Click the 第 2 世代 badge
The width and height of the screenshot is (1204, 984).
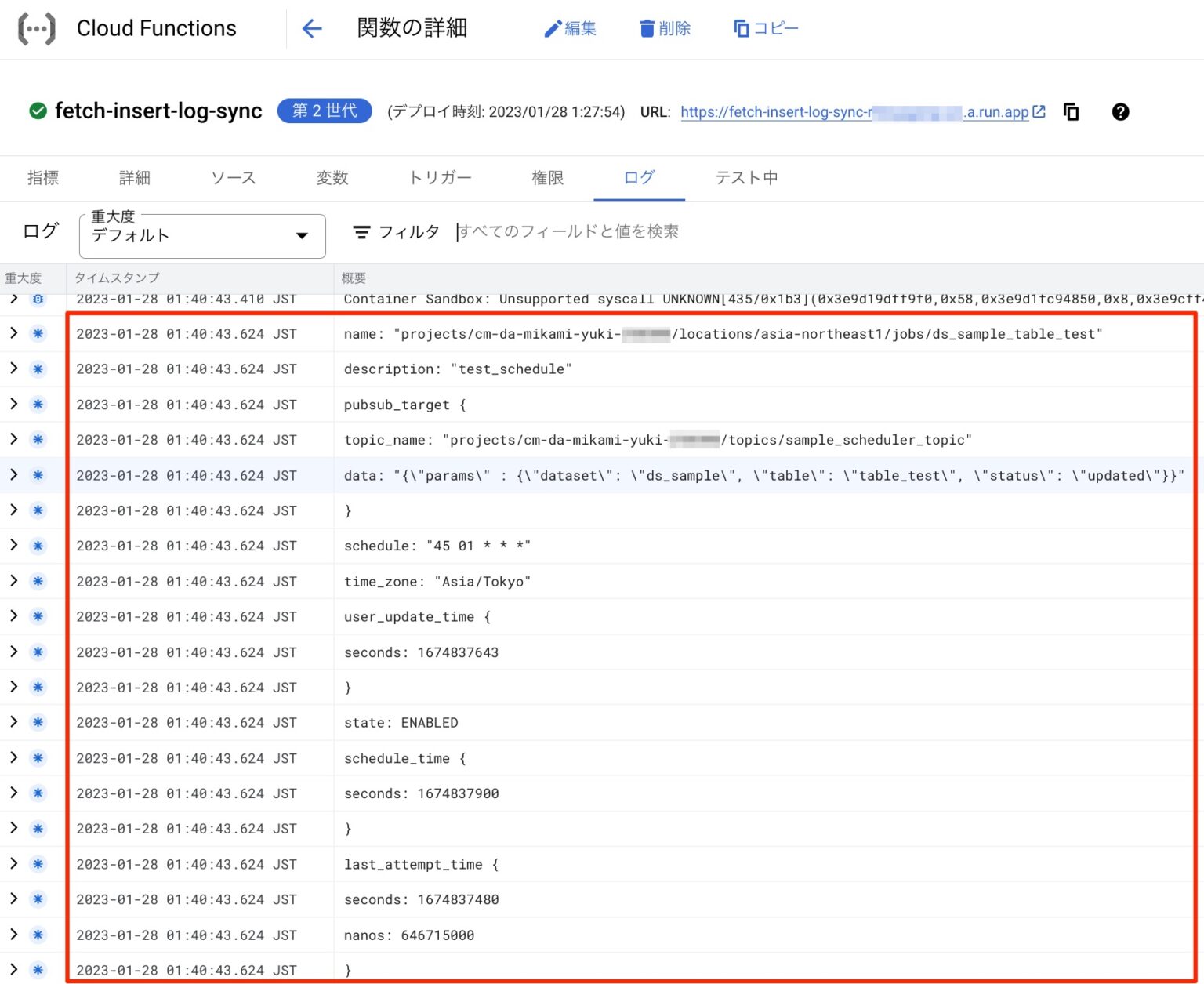(324, 111)
